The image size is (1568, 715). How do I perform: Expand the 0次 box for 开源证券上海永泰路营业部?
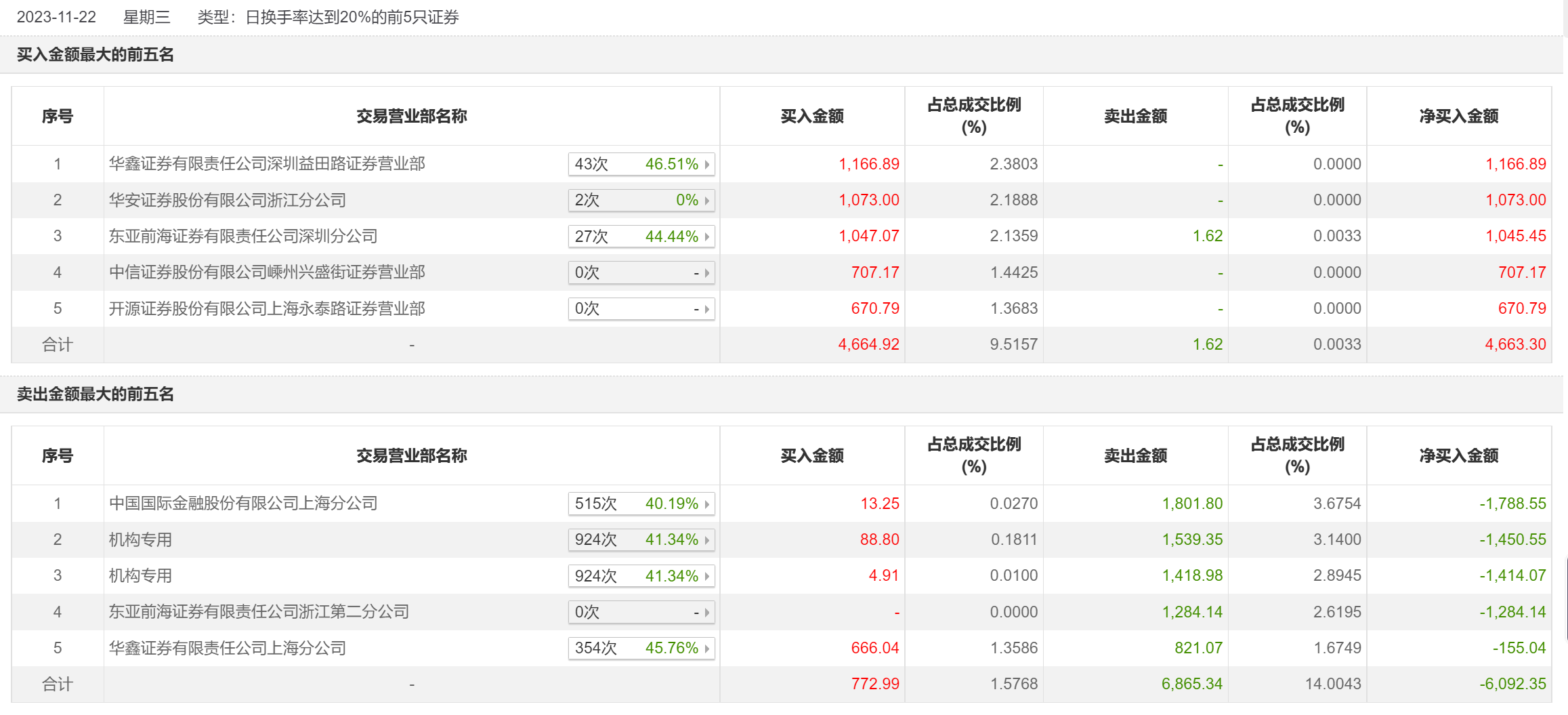pyautogui.click(x=706, y=309)
